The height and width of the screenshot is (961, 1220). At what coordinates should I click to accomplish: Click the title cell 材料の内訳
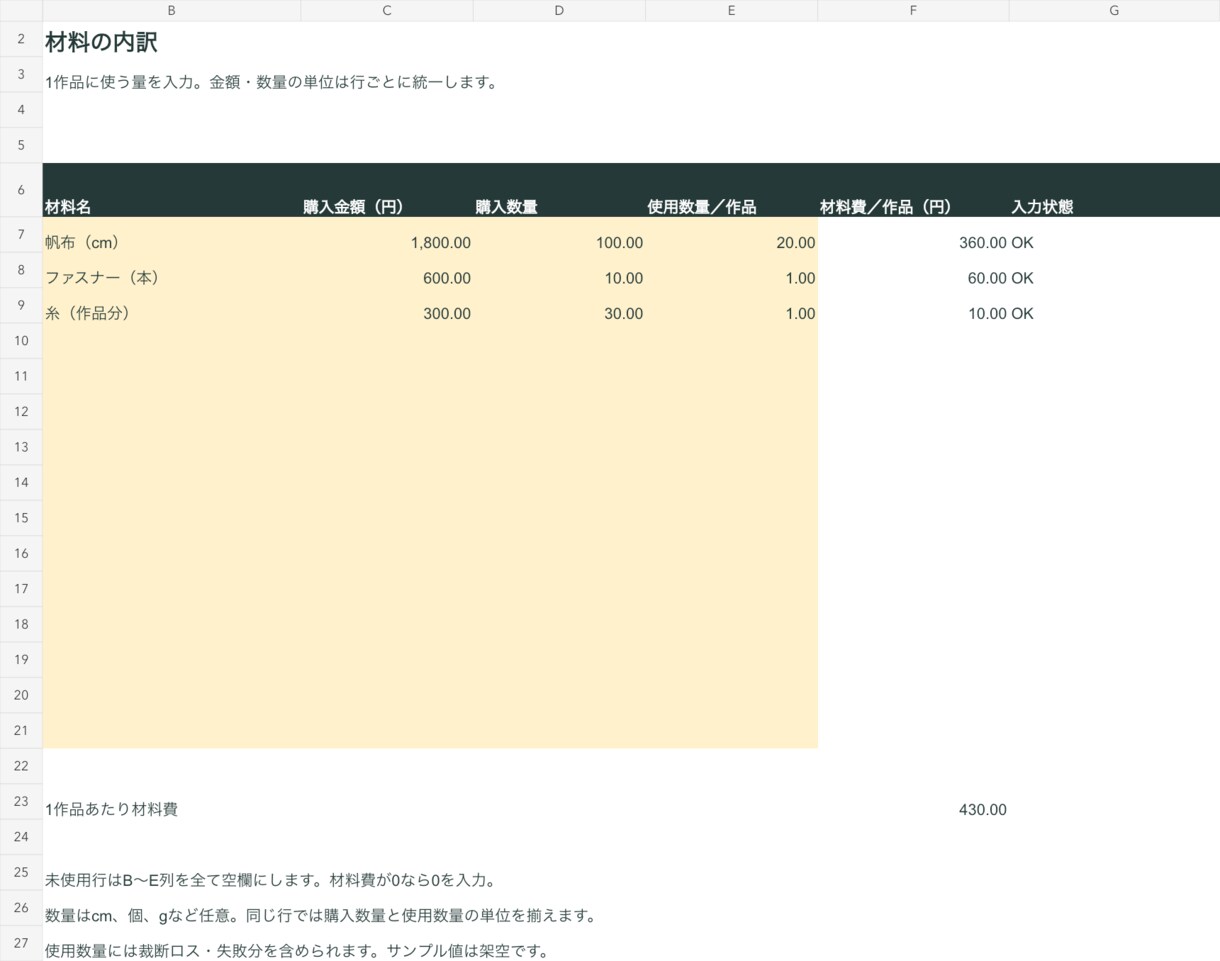[101, 42]
